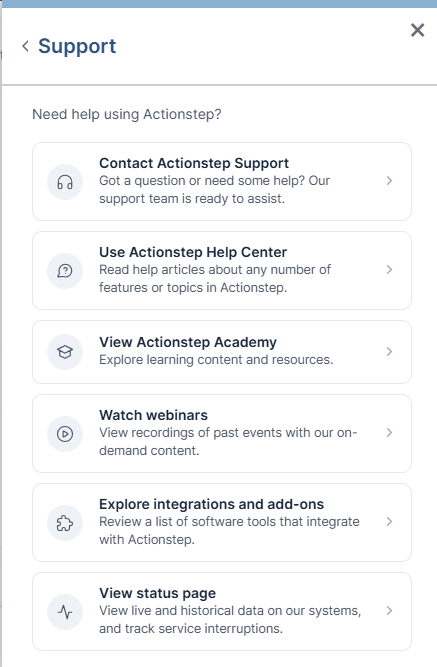Expand the Contact Actionstep Support chevron
The height and width of the screenshot is (667, 437).
389,181
